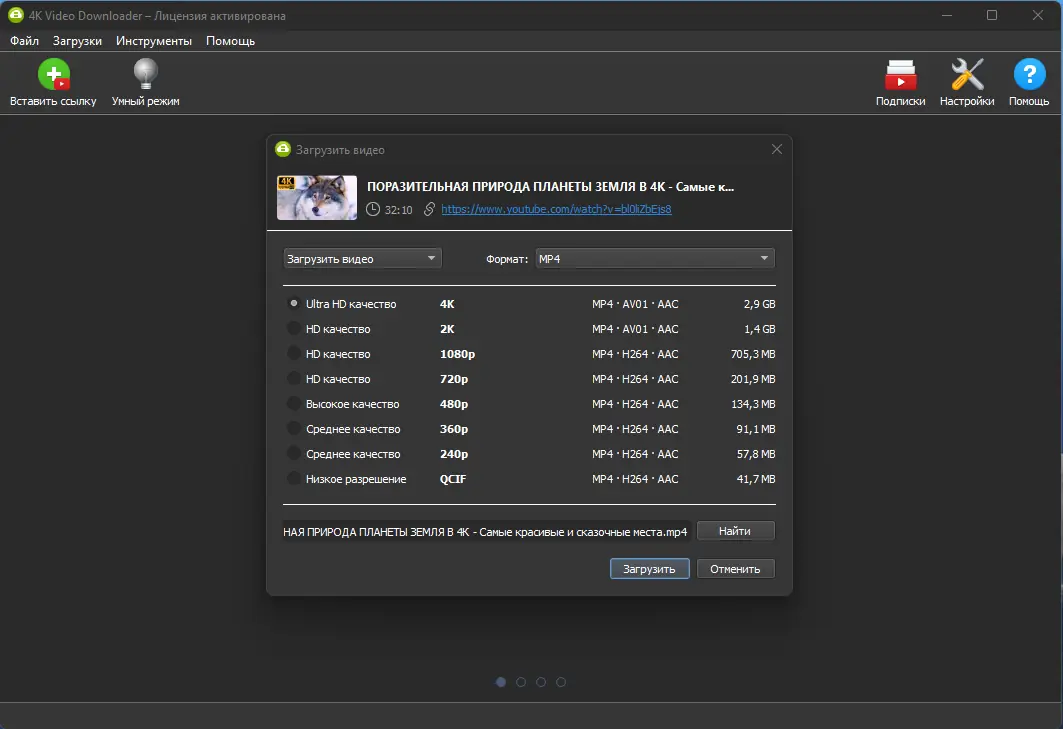Screen dimensions: 1063x729
Task: Click the output file name field
Action: (487, 532)
